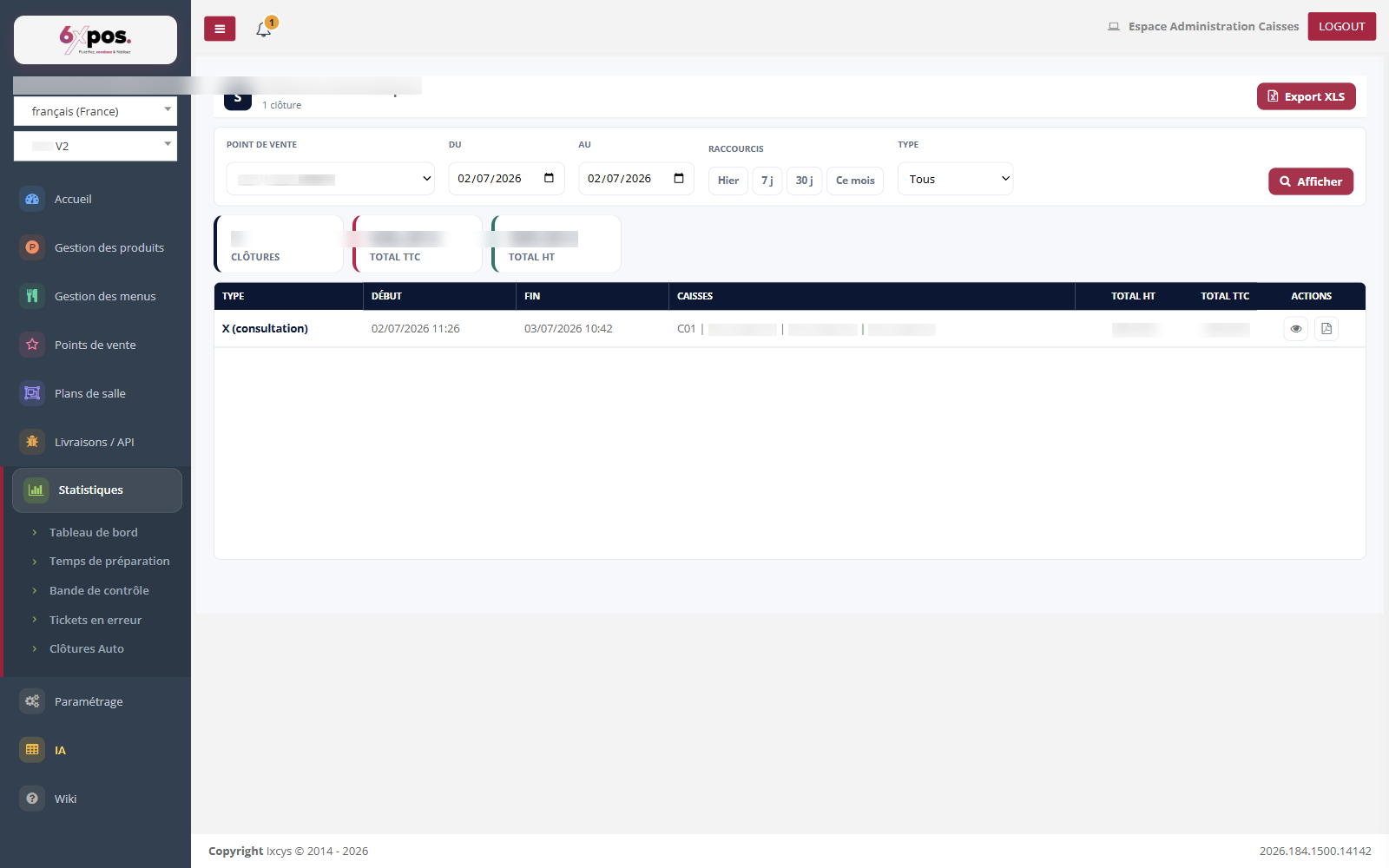This screenshot has width=1389, height=868.
Task: Download the X consultation PDF icon
Action: click(1326, 329)
